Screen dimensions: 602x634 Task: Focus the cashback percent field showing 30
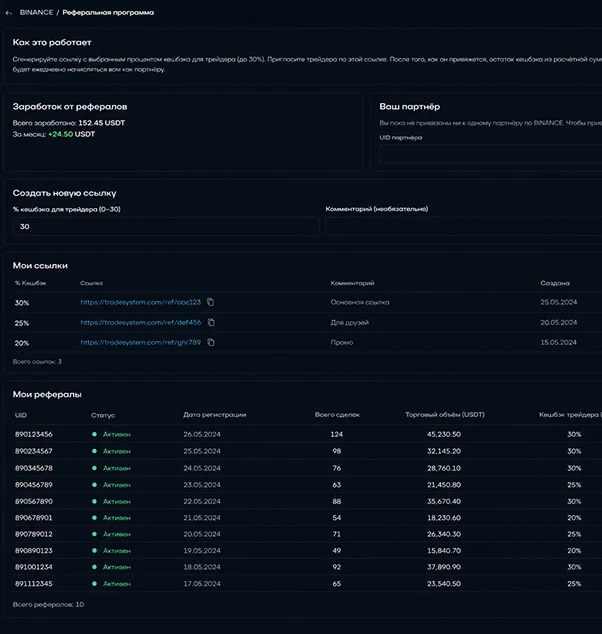tap(165, 226)
